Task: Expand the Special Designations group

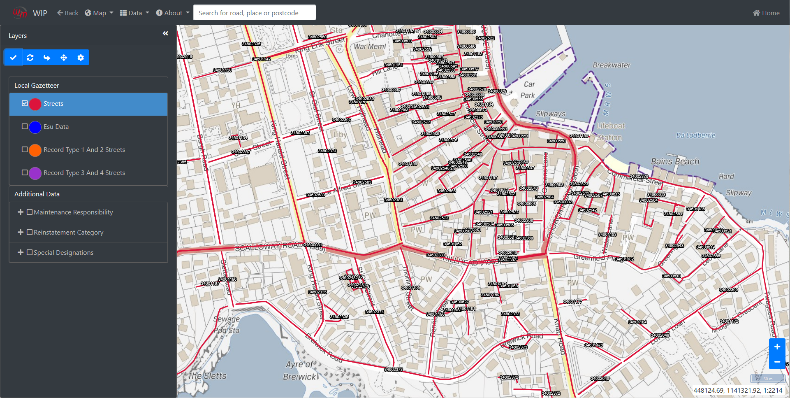Action: 21,252
